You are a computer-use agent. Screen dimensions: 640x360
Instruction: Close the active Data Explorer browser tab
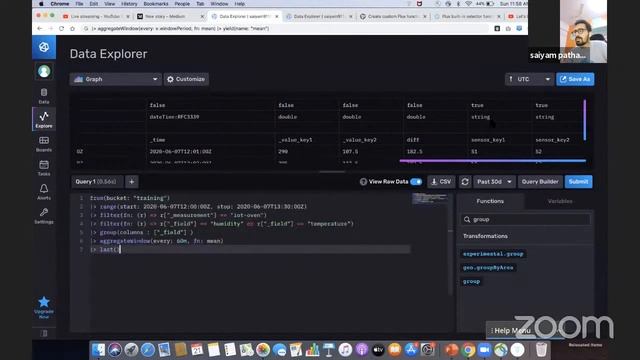click(277, 16)
